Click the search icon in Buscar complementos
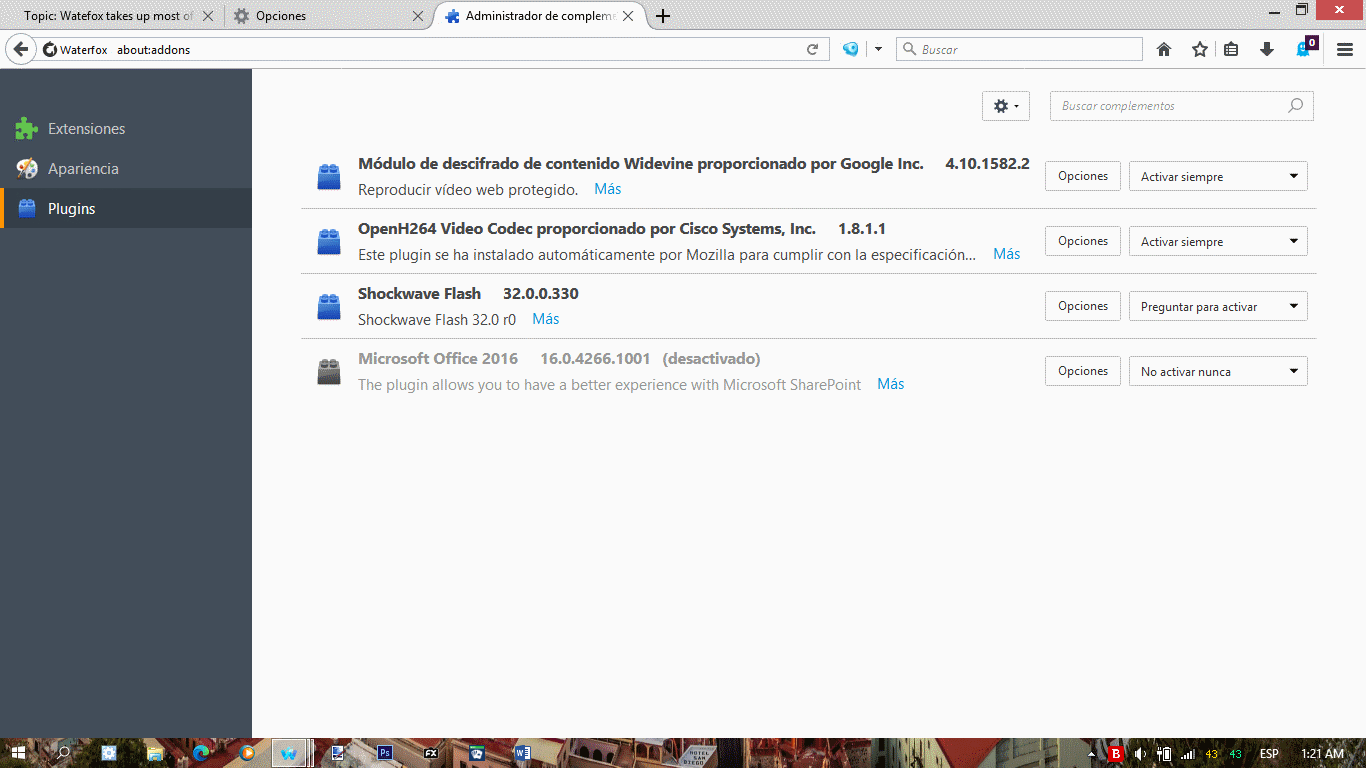The width and height of the screenshot is (1366, 768). tap(1296, 106)
